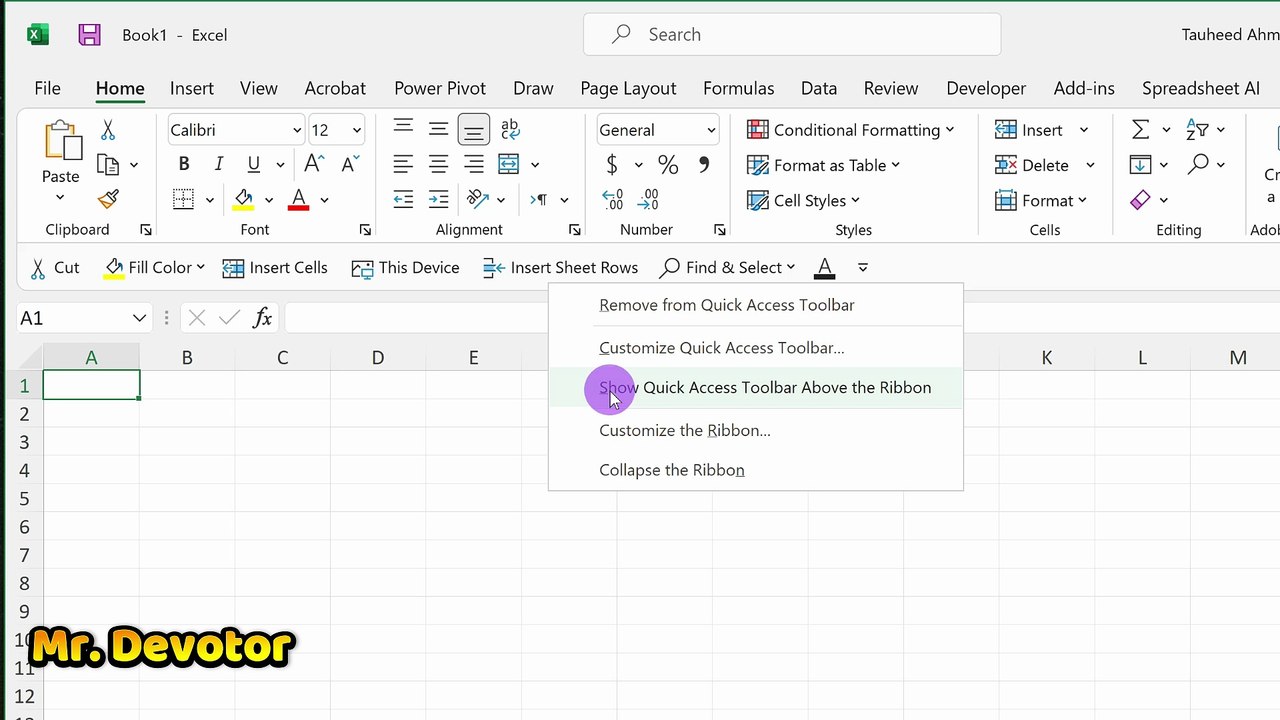Open the Name Box dropdown arrow

pos(139,318)
